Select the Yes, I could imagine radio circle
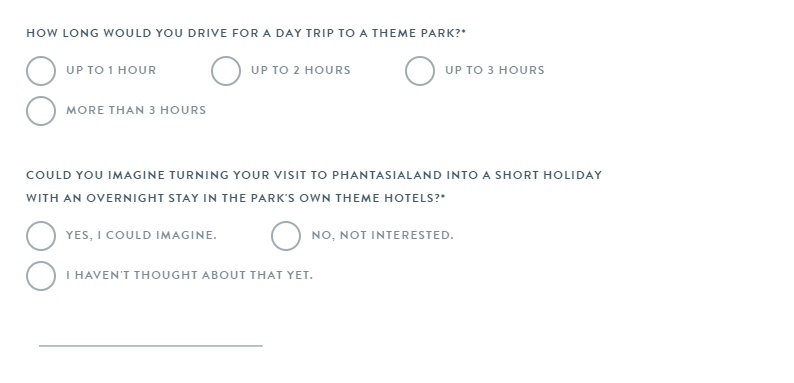 point(41,236)
